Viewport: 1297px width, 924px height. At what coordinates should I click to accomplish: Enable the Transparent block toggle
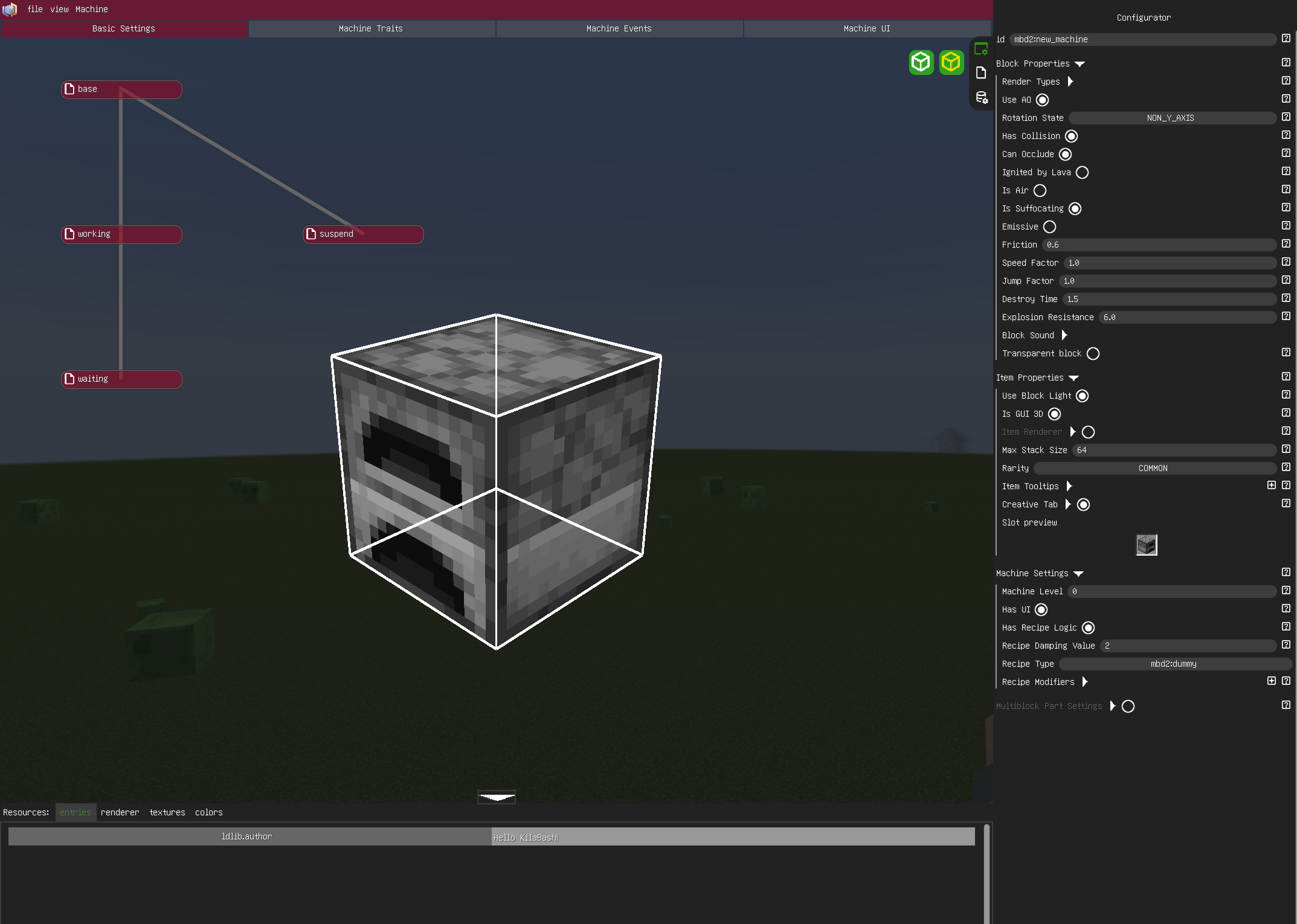pyautogui.click(x=1093, y=354)
